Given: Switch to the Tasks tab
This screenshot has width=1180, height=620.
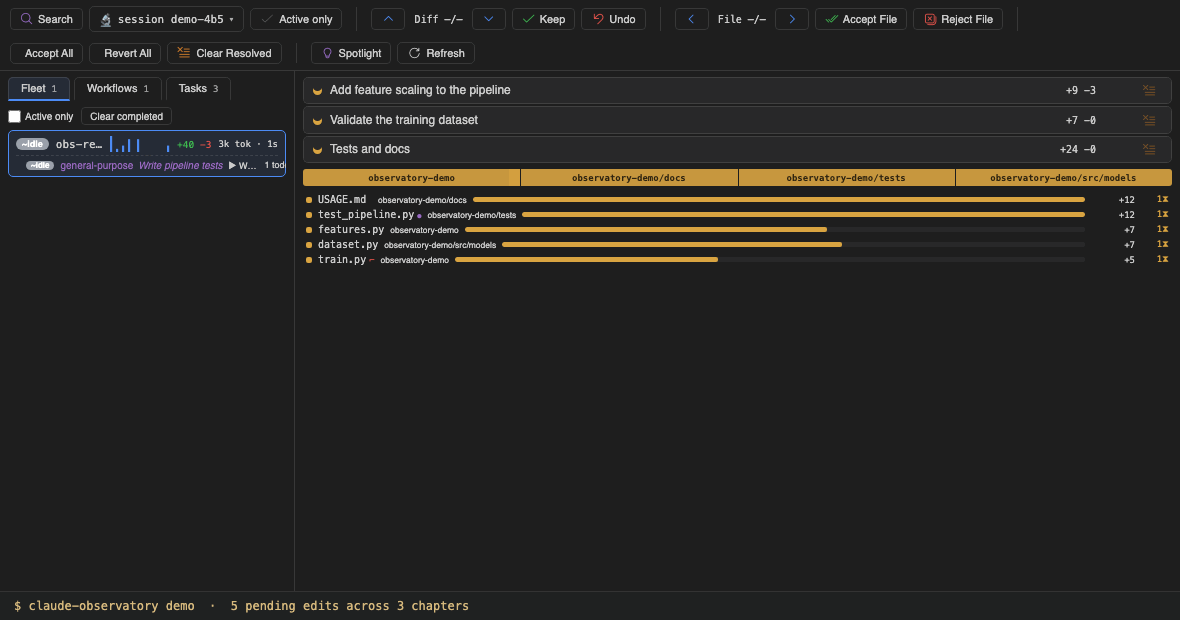Looking at the screenshot, I should coord(198,89).
